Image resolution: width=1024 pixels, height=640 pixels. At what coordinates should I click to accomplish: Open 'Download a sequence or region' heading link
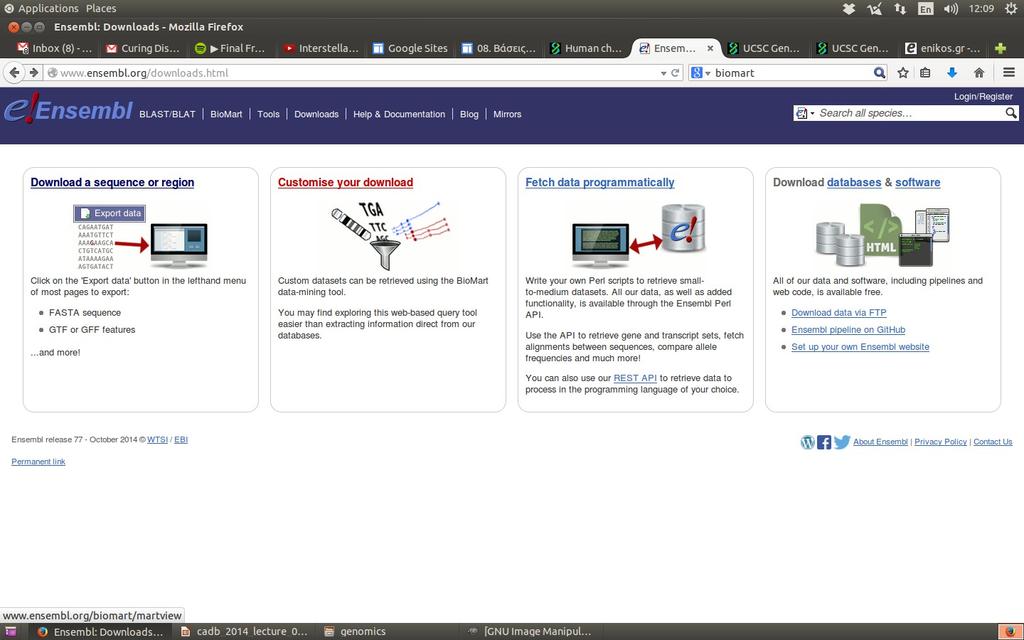tap(112, 182)
